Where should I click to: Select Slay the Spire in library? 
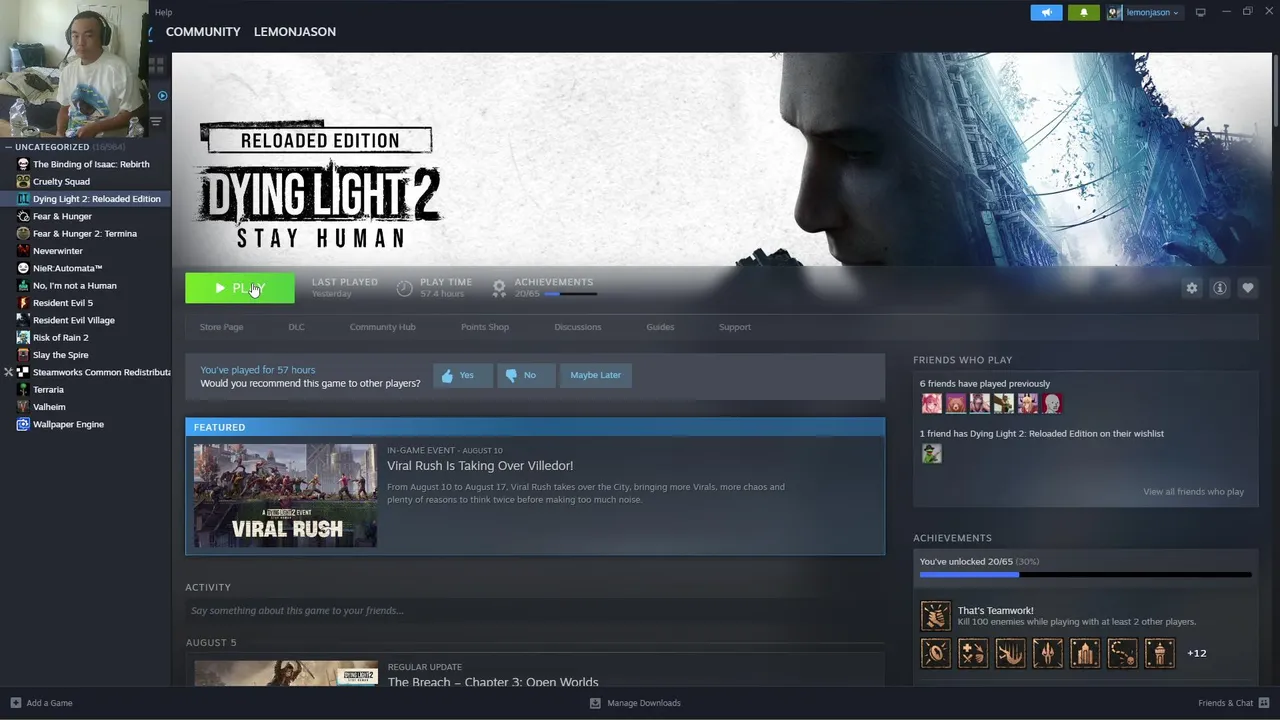[61, 355]
